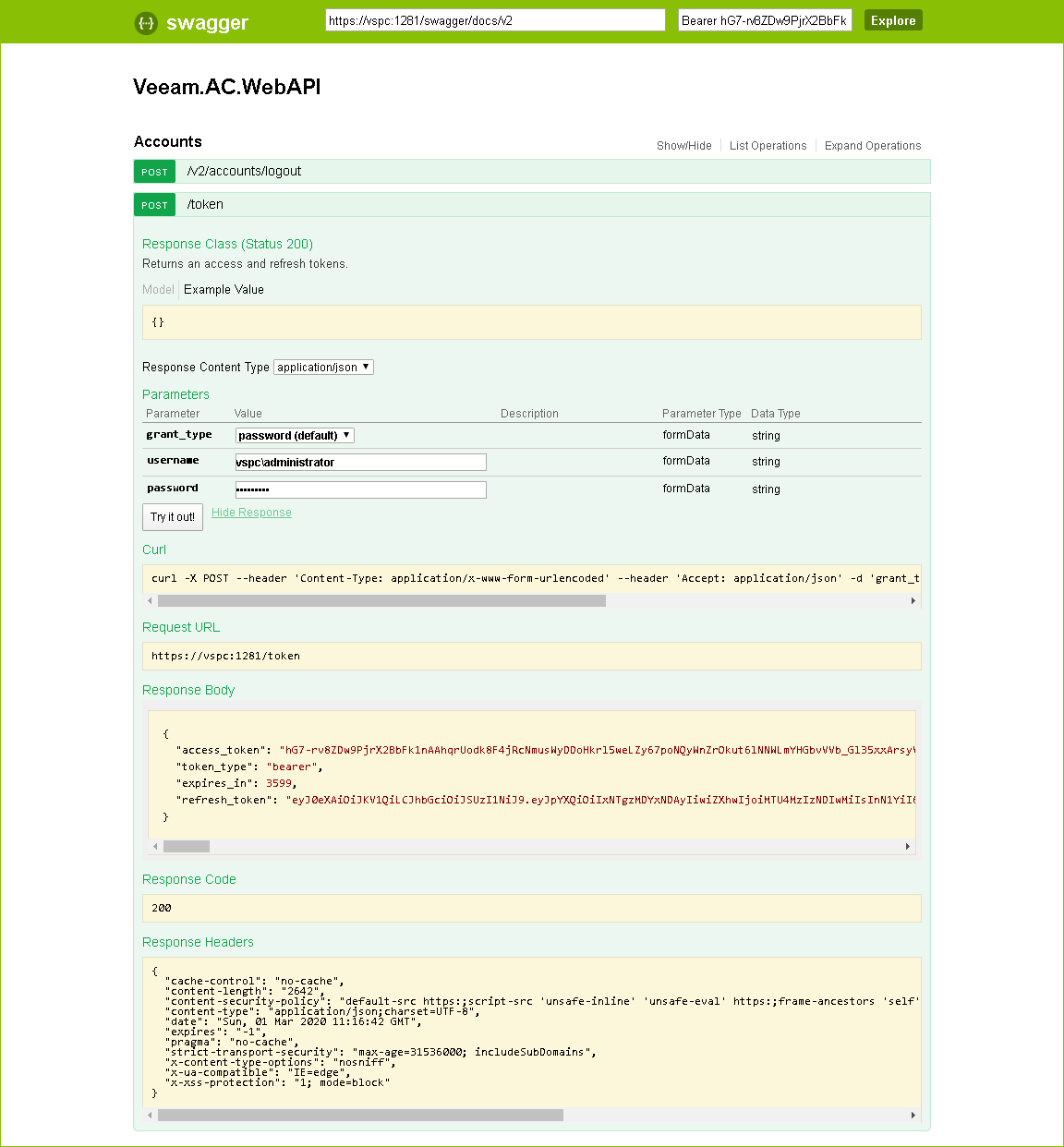
Task: Click the Veeam.AC.WebAPI title
Action: 227,87
